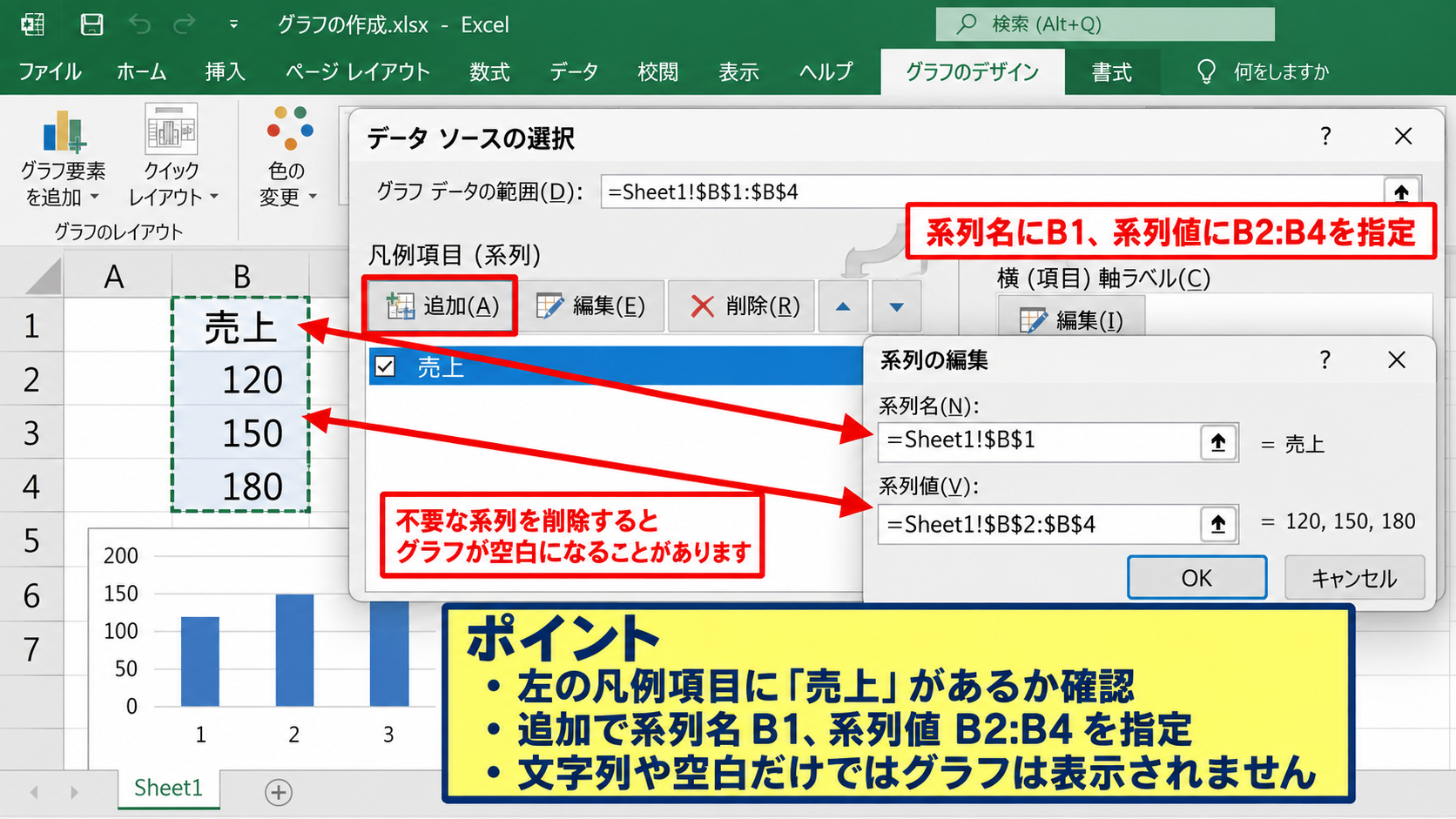Open the データ ribbon tab
This screenshot has width=1456, height=819.
pos(574,71)
